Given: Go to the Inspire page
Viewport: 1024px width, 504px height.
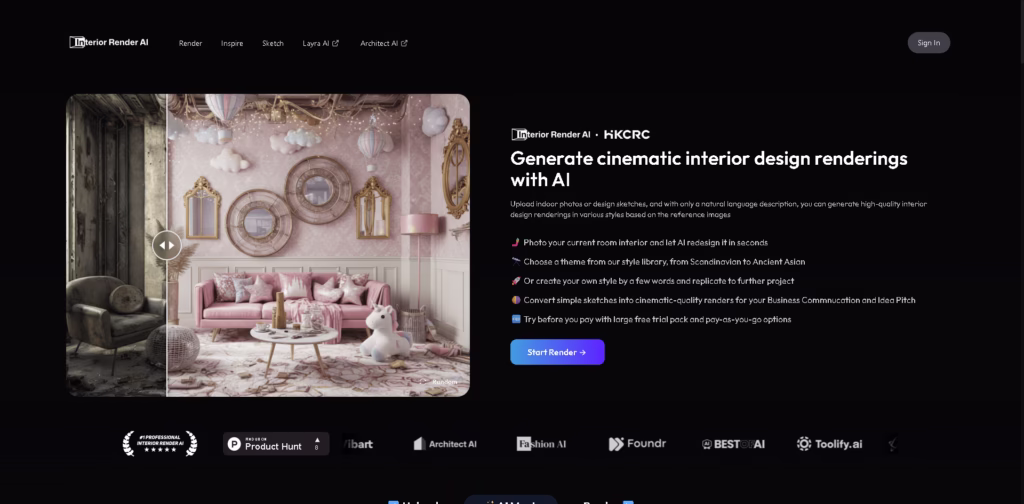Looking at the screenshot, I should pyautogui.click(x=232, y=43).
